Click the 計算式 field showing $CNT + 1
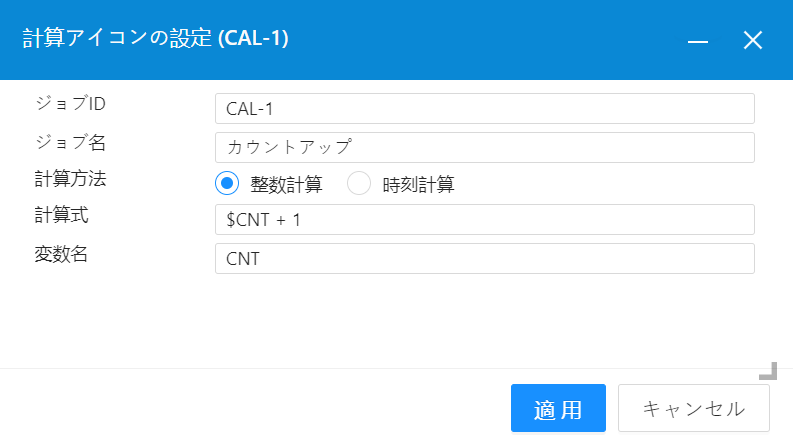793x445 pixels. tap(484, 219)
